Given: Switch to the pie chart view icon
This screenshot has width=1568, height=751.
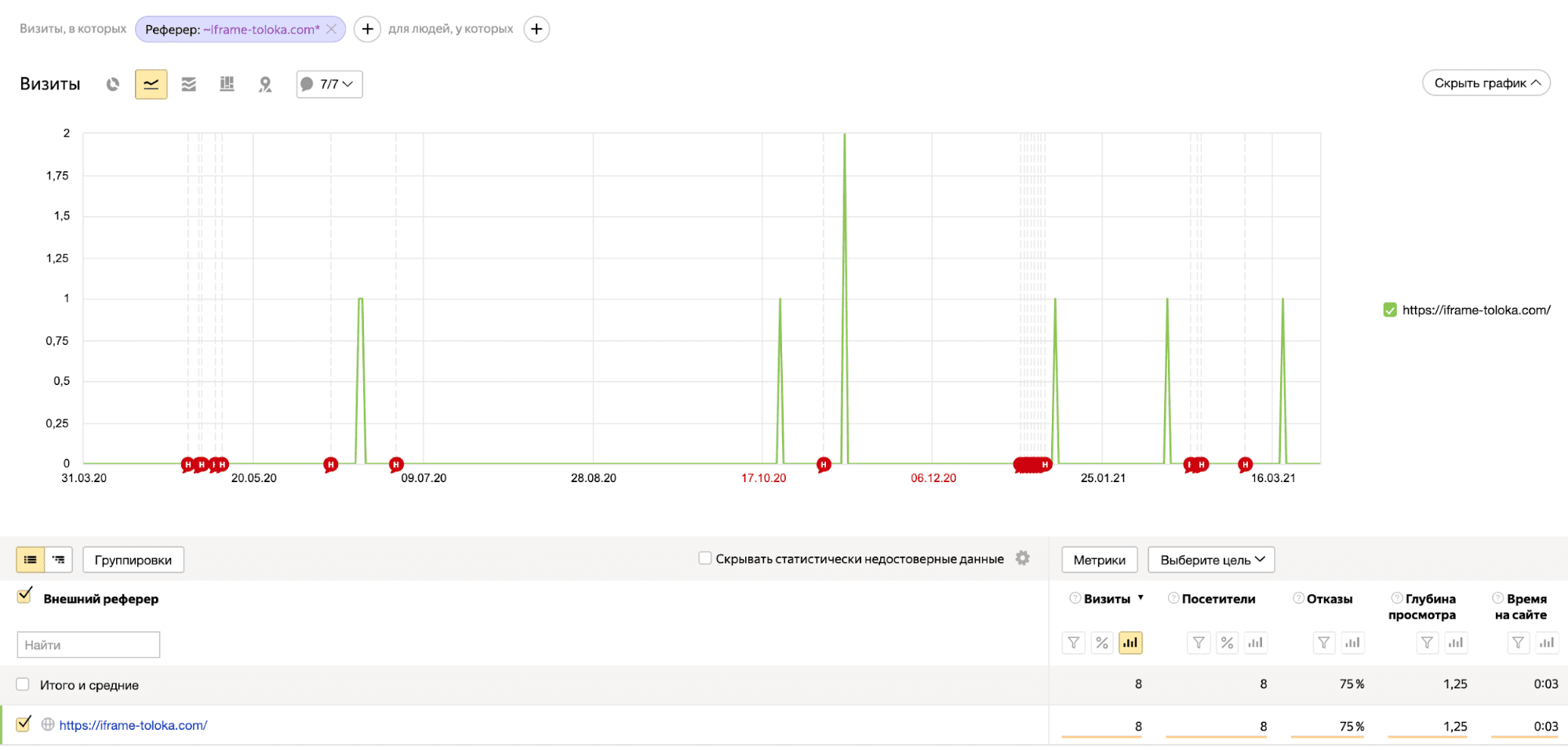Looking at the screenshot, I should tap(113, 84).
